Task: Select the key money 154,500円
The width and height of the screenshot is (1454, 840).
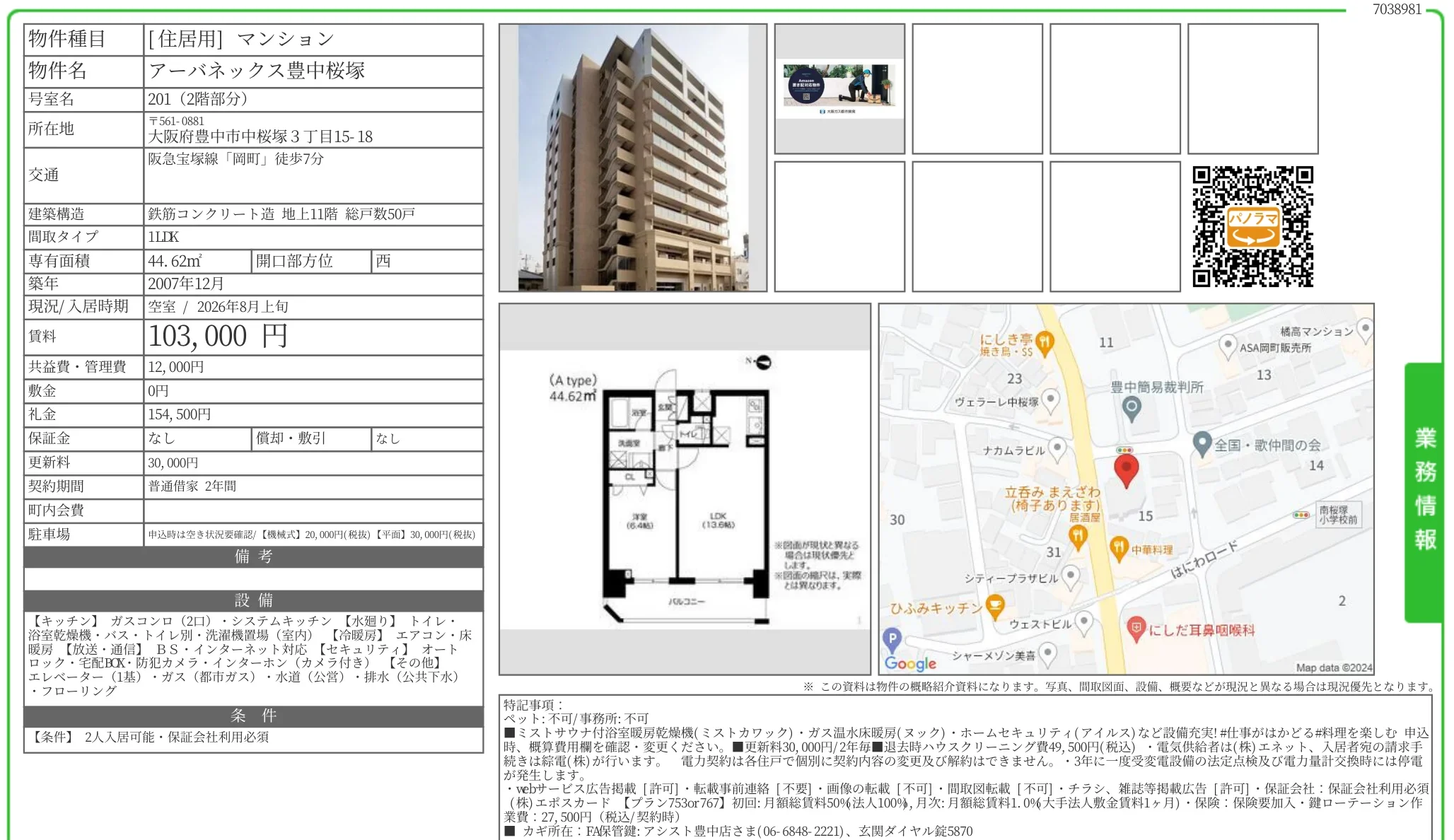Action: tap(180, 414)
